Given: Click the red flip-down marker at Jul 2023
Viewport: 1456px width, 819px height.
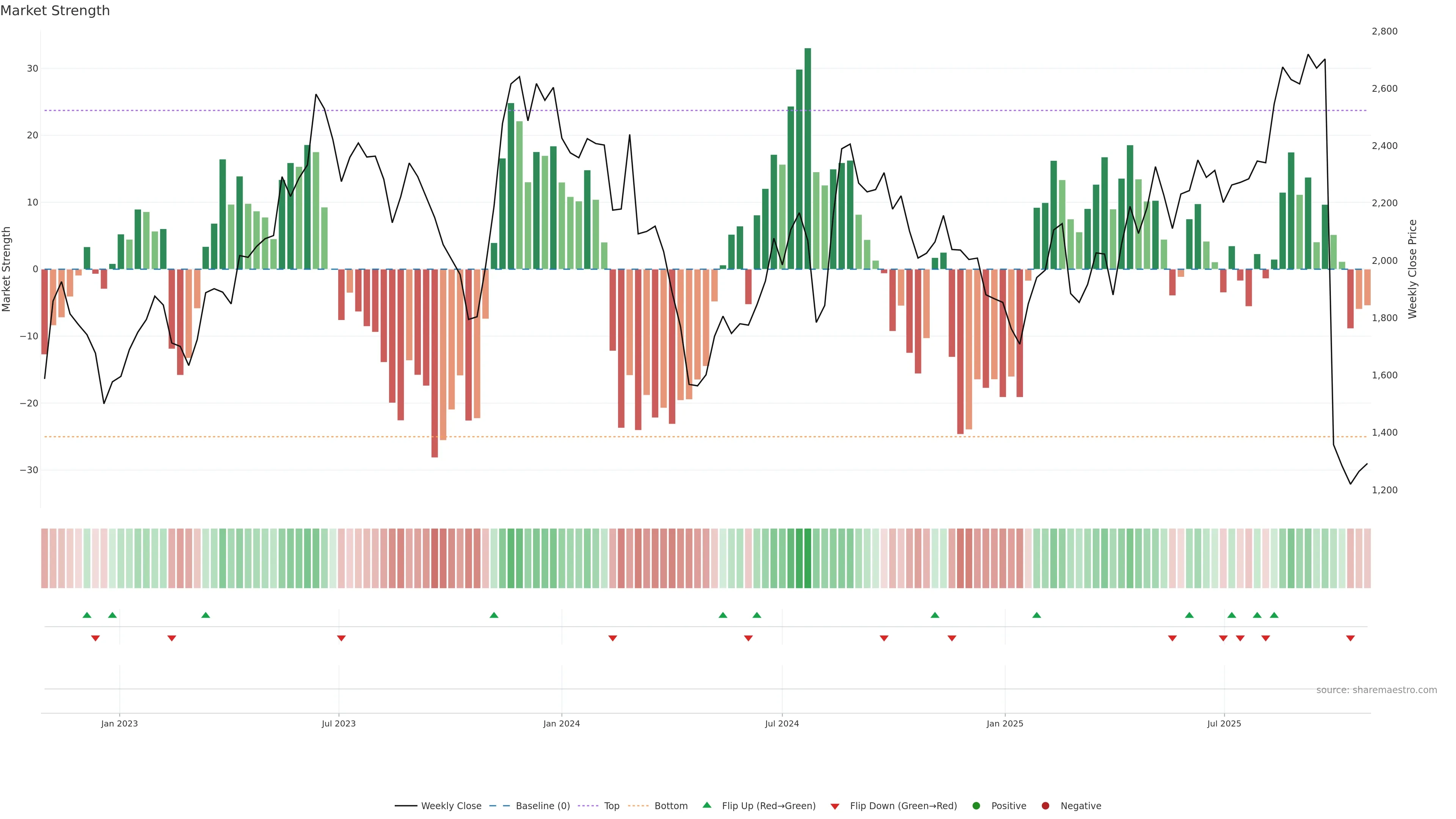Looking at the screenshot, I should [x=341, y=638].
